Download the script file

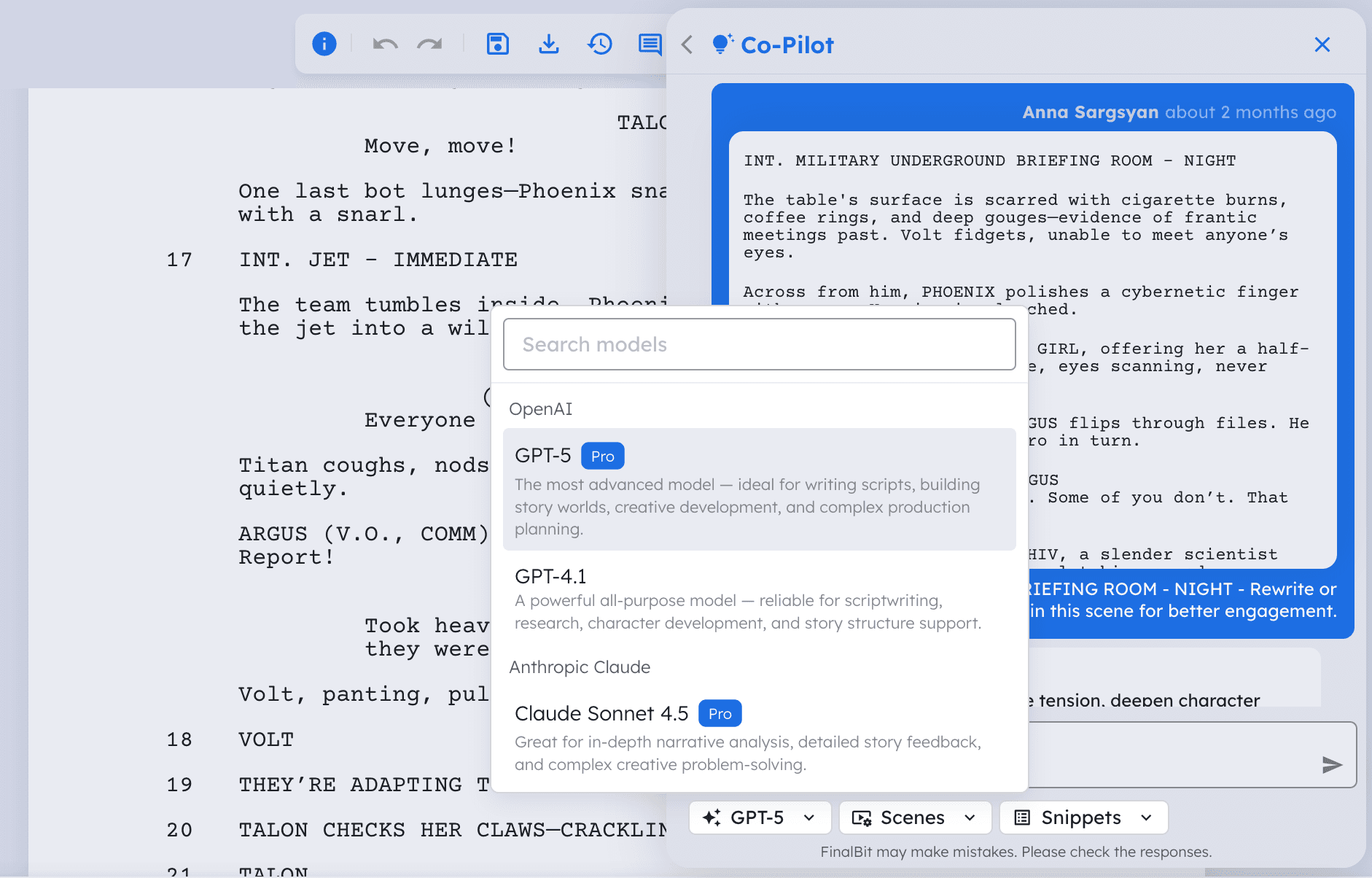coord(549,44)
